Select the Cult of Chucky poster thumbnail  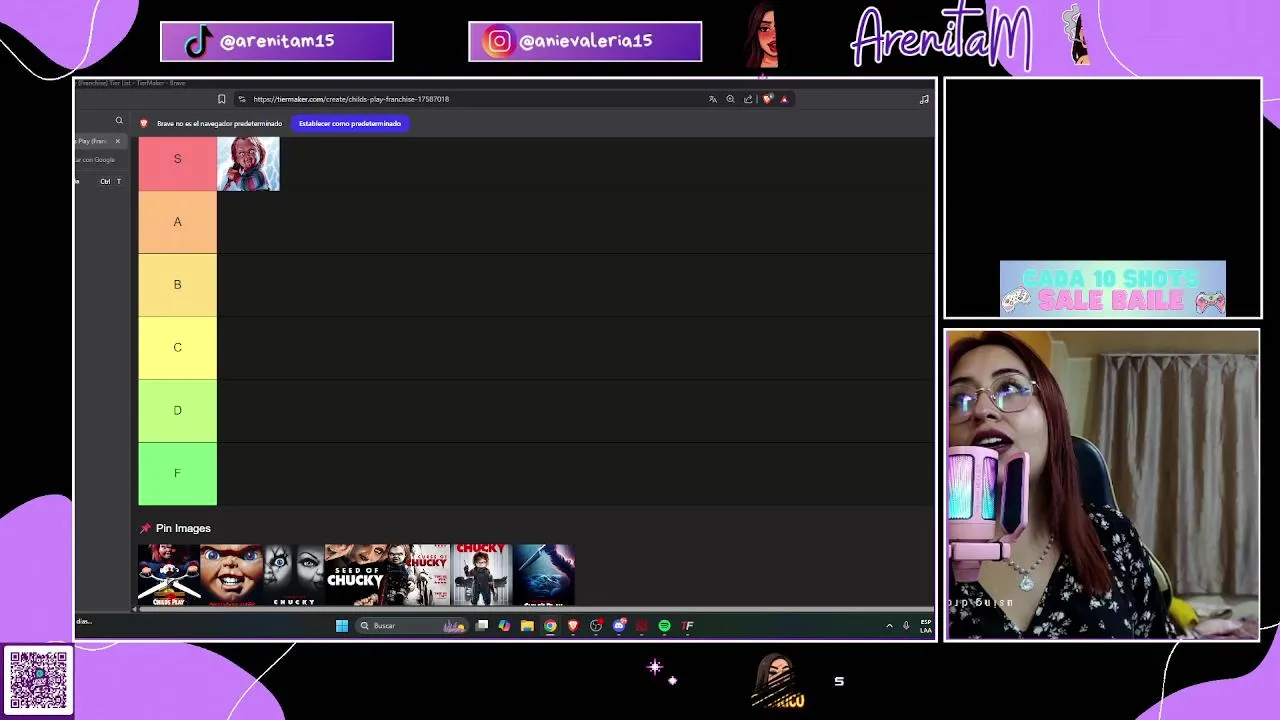[481, 575]
